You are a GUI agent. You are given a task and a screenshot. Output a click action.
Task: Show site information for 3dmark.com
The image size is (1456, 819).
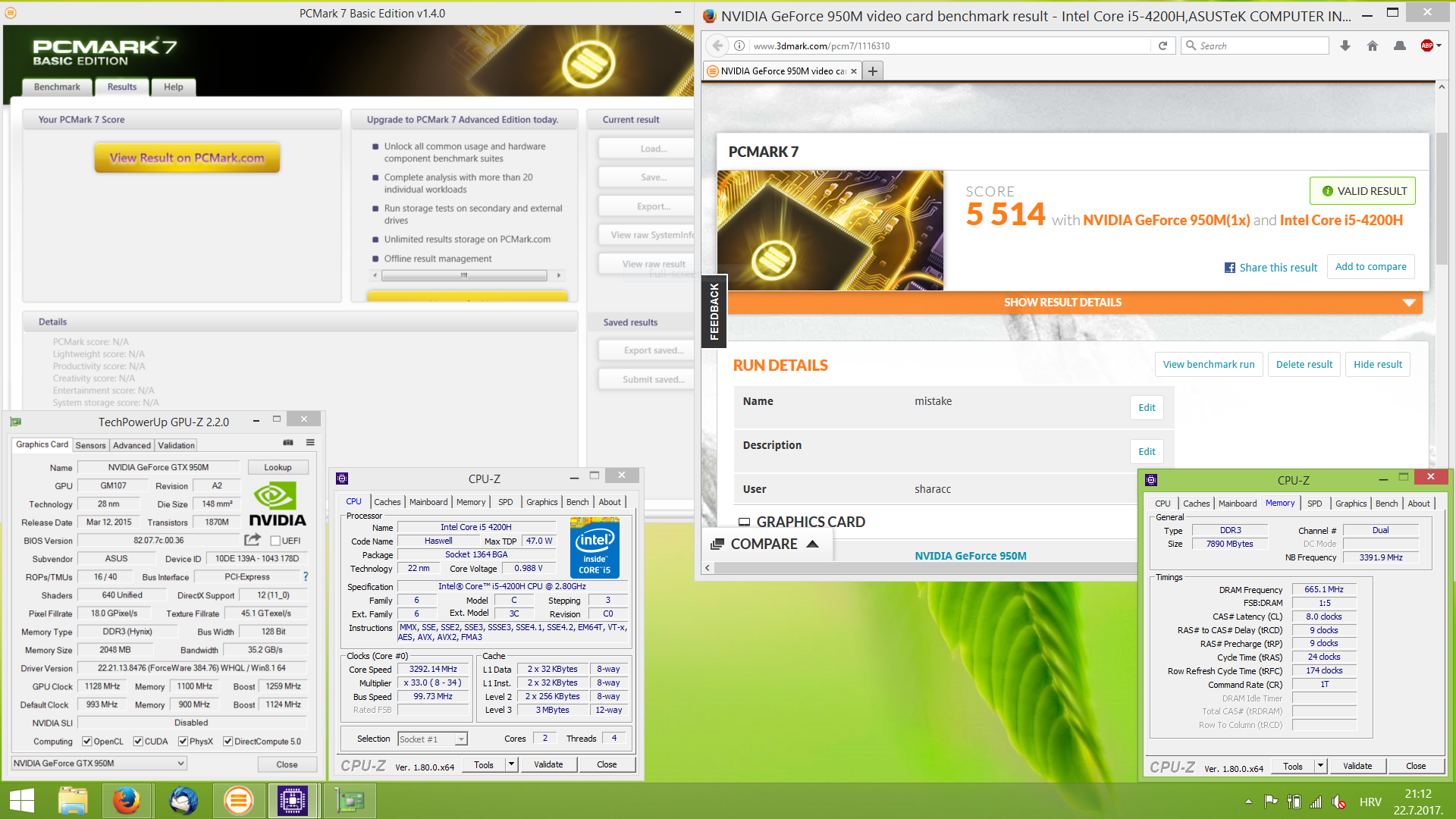point(739,45)
